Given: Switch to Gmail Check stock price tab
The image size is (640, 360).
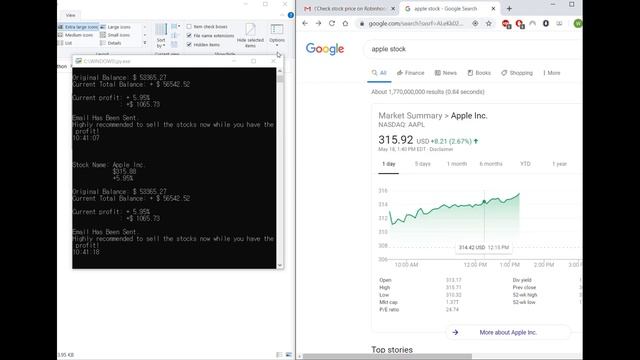Looking at the screenshot, I should point(349,9).
